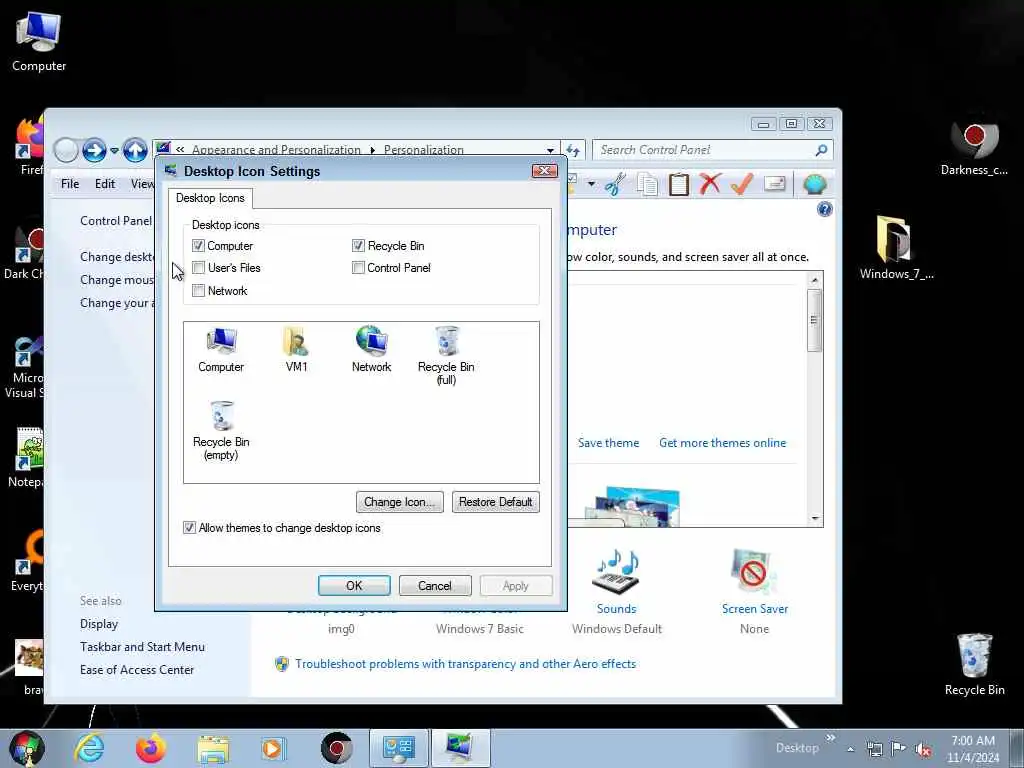Viewport: 1024px width, 768px height.
Task: Click the orange checkmark Properties toolbar icon
Action: click(742, 184)
